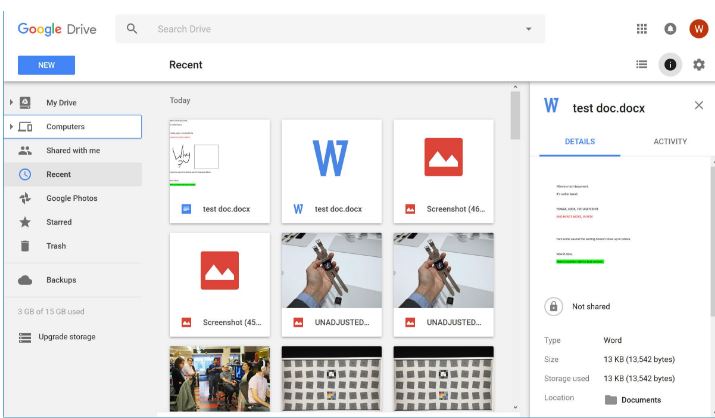Viewport: 715px width, 418px height.
Task: Click the file list scrollbar thumb
Action: pos(515,115)
